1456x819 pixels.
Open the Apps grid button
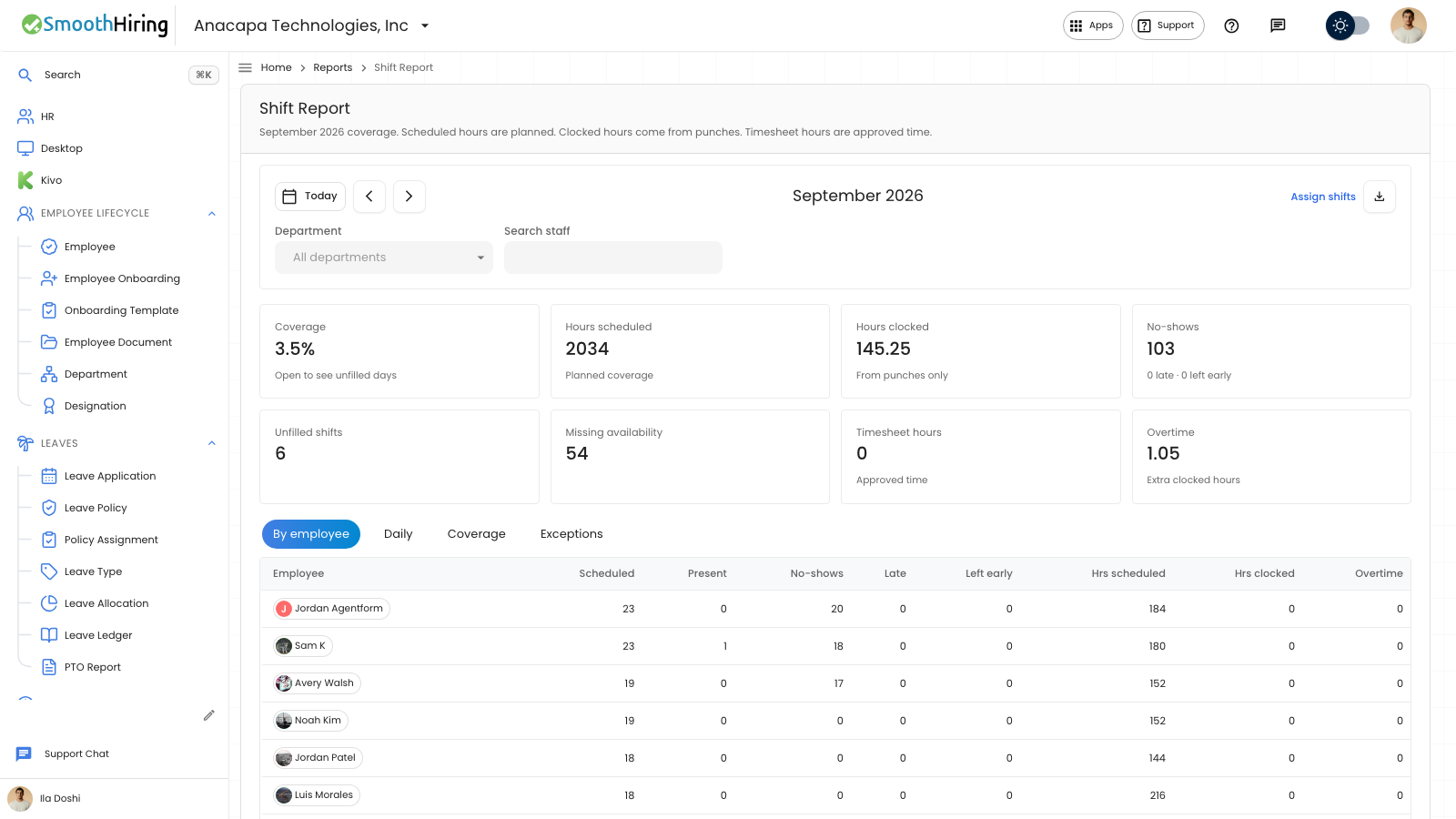click(1093, 25)
